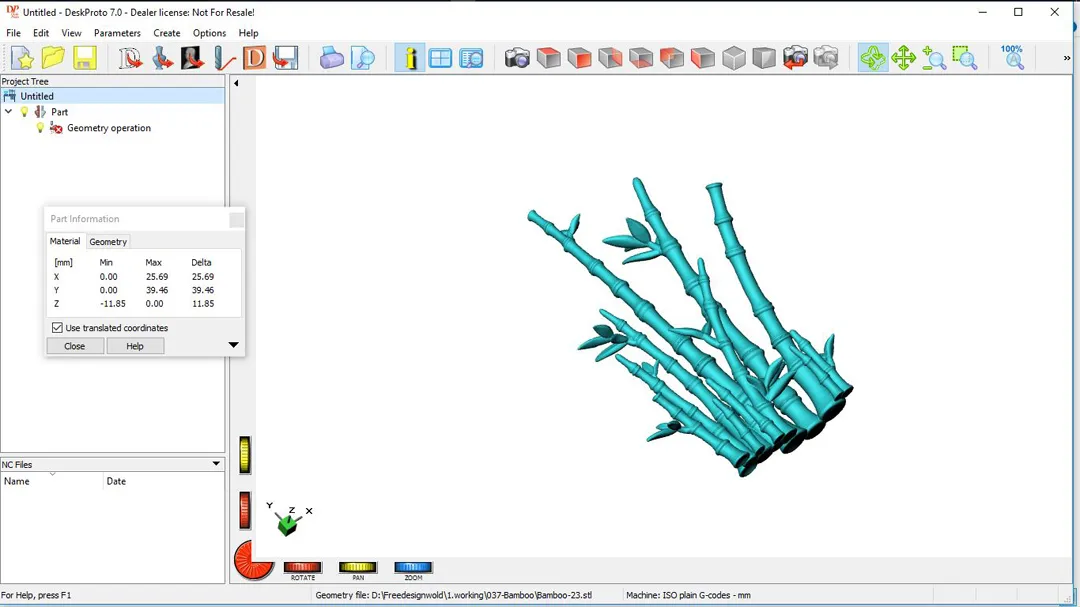Viewport: 1080px width, 607px height.
Task: Close Part Information via its title bar button
Action: (236, 219)
